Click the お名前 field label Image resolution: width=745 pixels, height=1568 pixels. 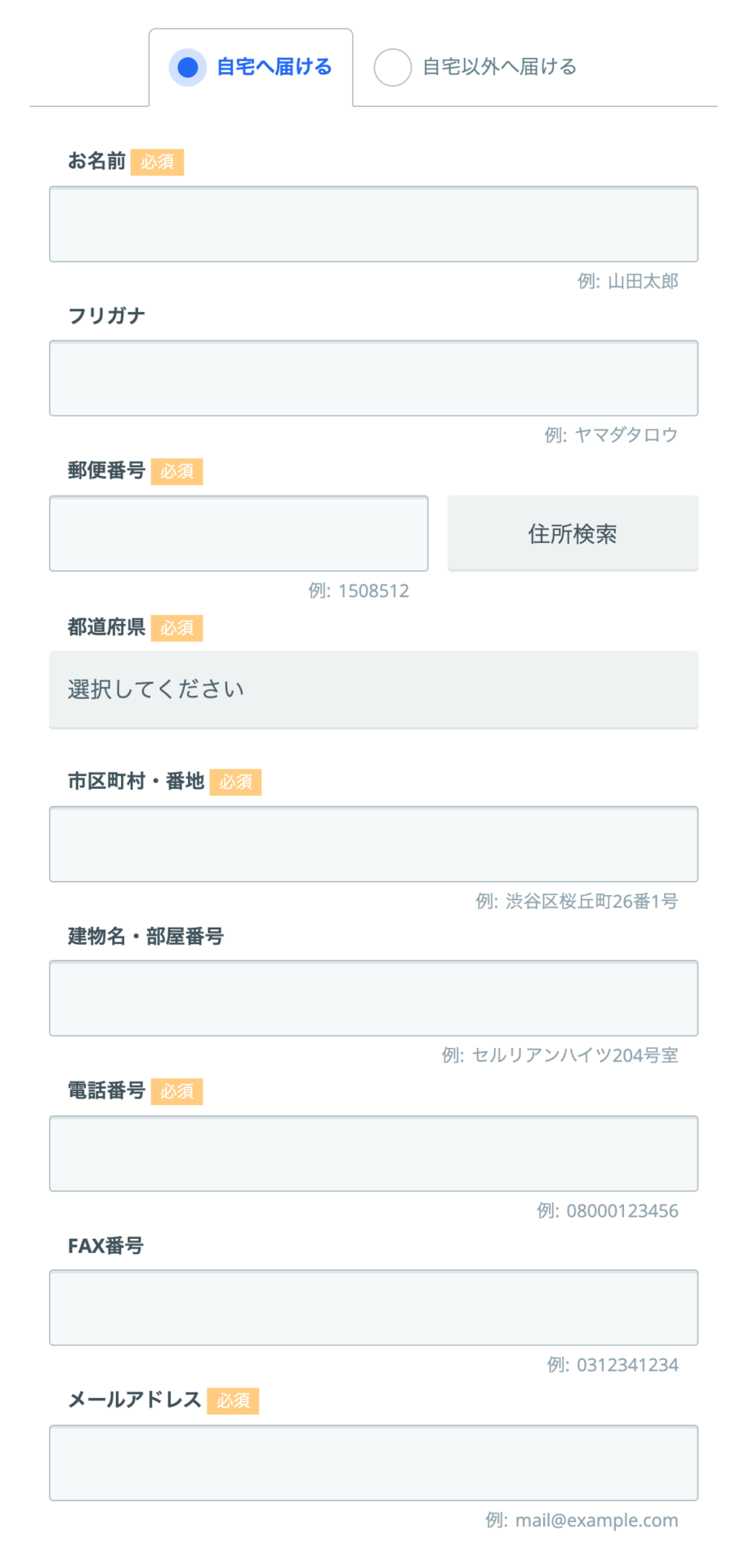[x=96, y=162]
